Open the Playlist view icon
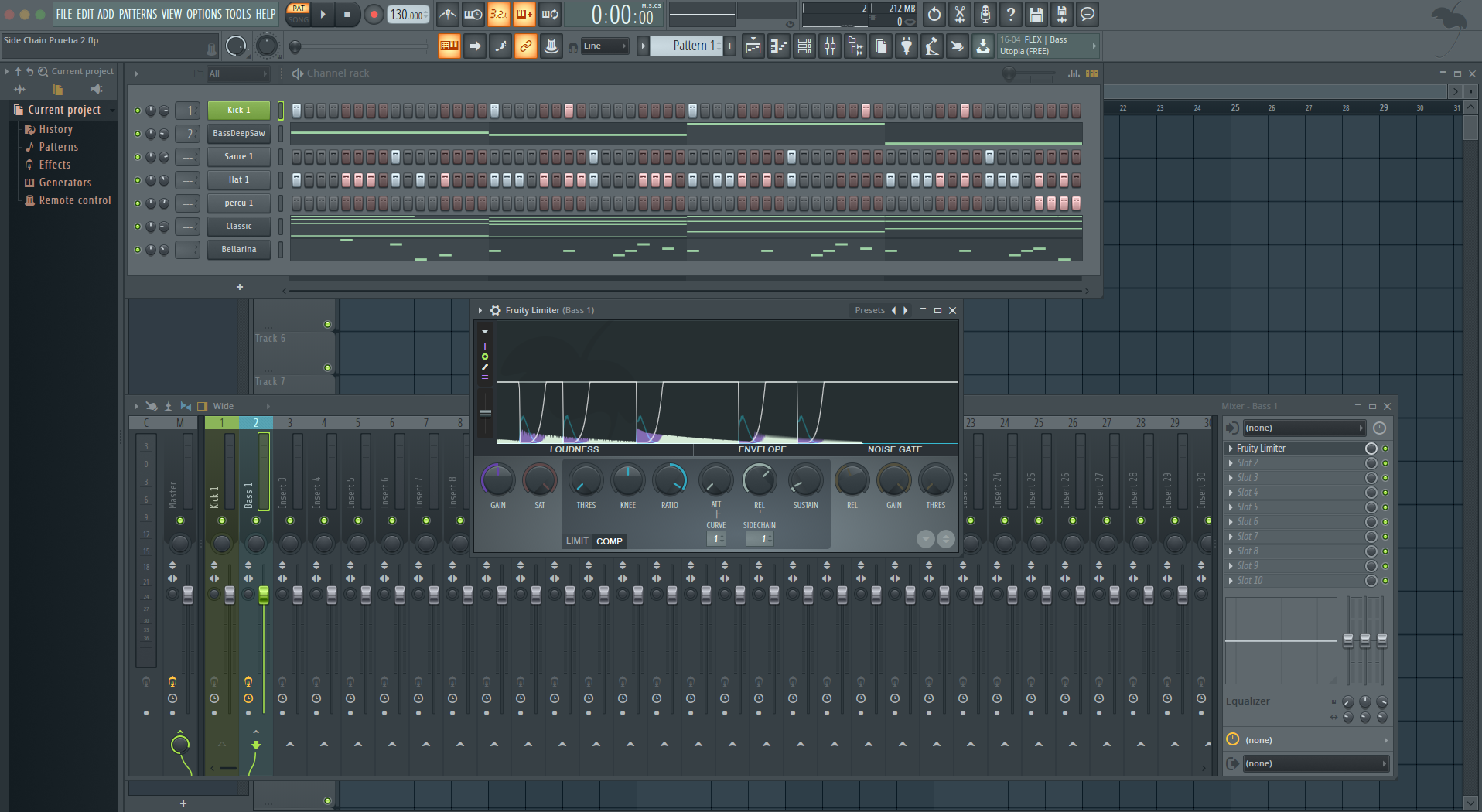1482x812 pixels. tap(753, 46)
